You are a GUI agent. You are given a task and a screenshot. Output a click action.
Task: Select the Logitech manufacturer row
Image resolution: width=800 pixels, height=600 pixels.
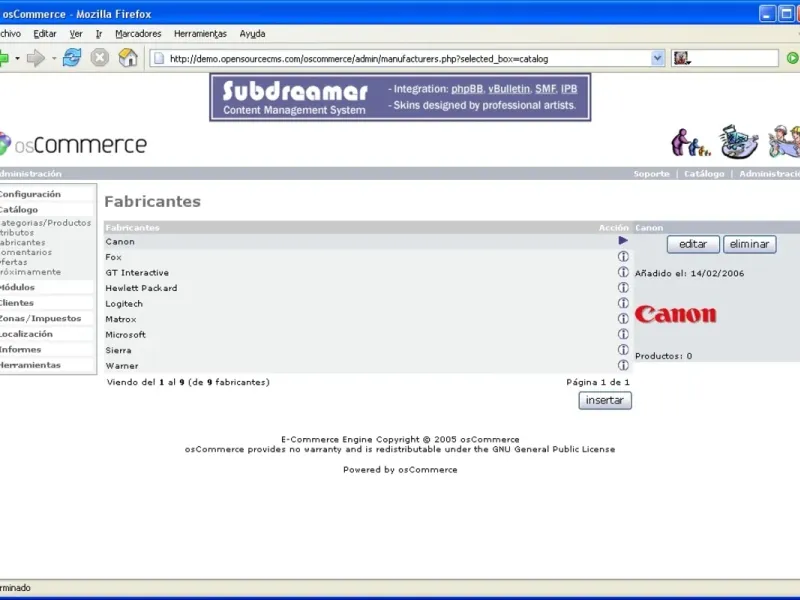tap(368, 304)
